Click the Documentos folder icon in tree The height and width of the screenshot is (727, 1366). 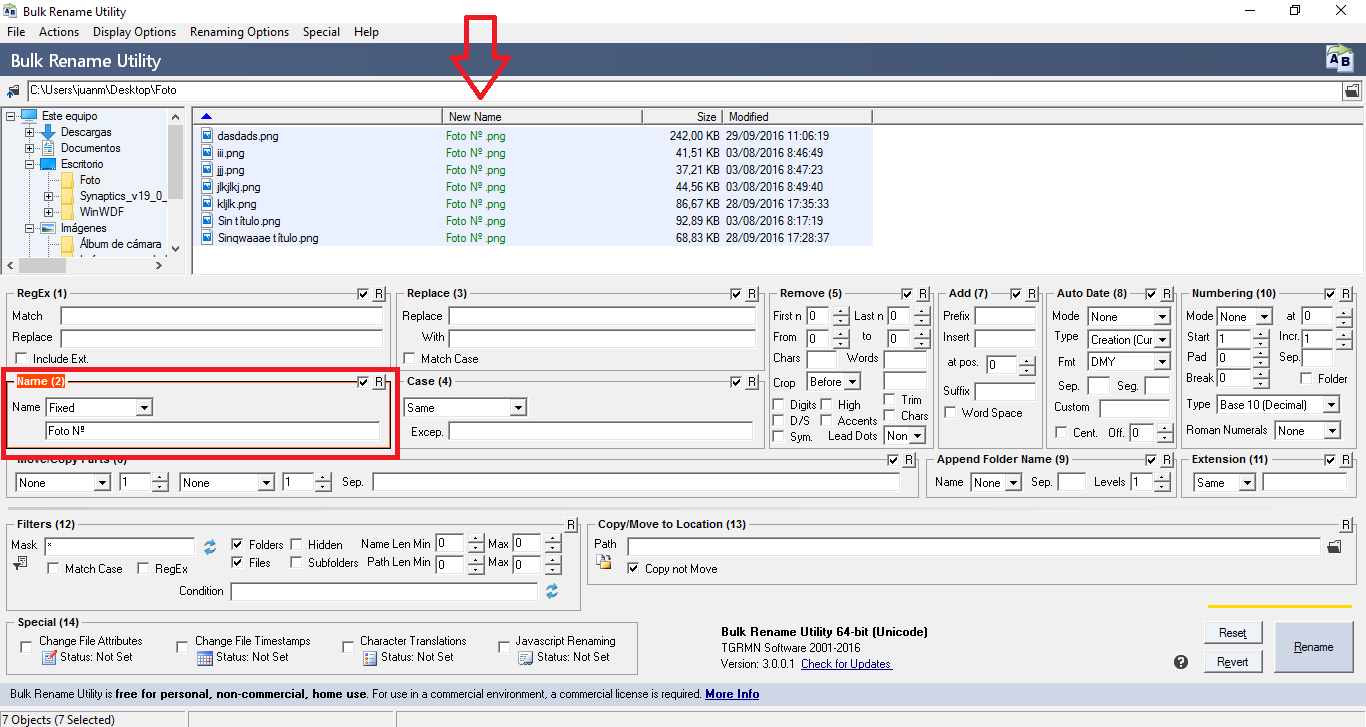48,148
